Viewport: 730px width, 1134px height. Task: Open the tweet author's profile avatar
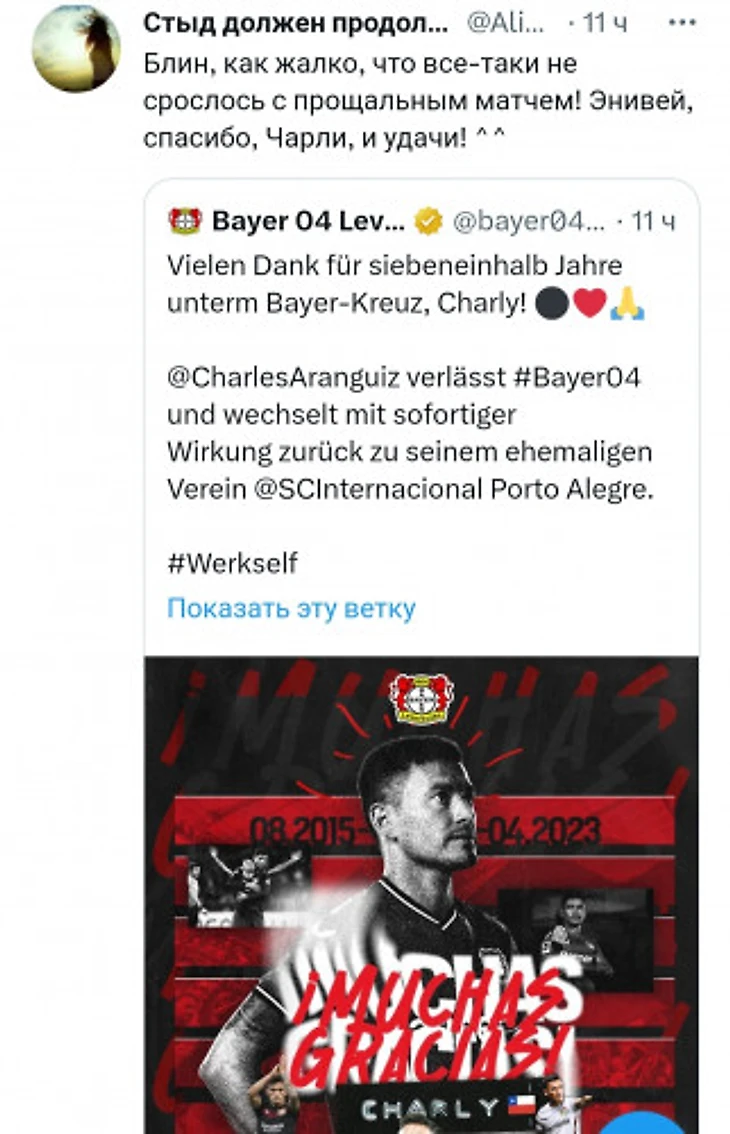pos(76,48)
